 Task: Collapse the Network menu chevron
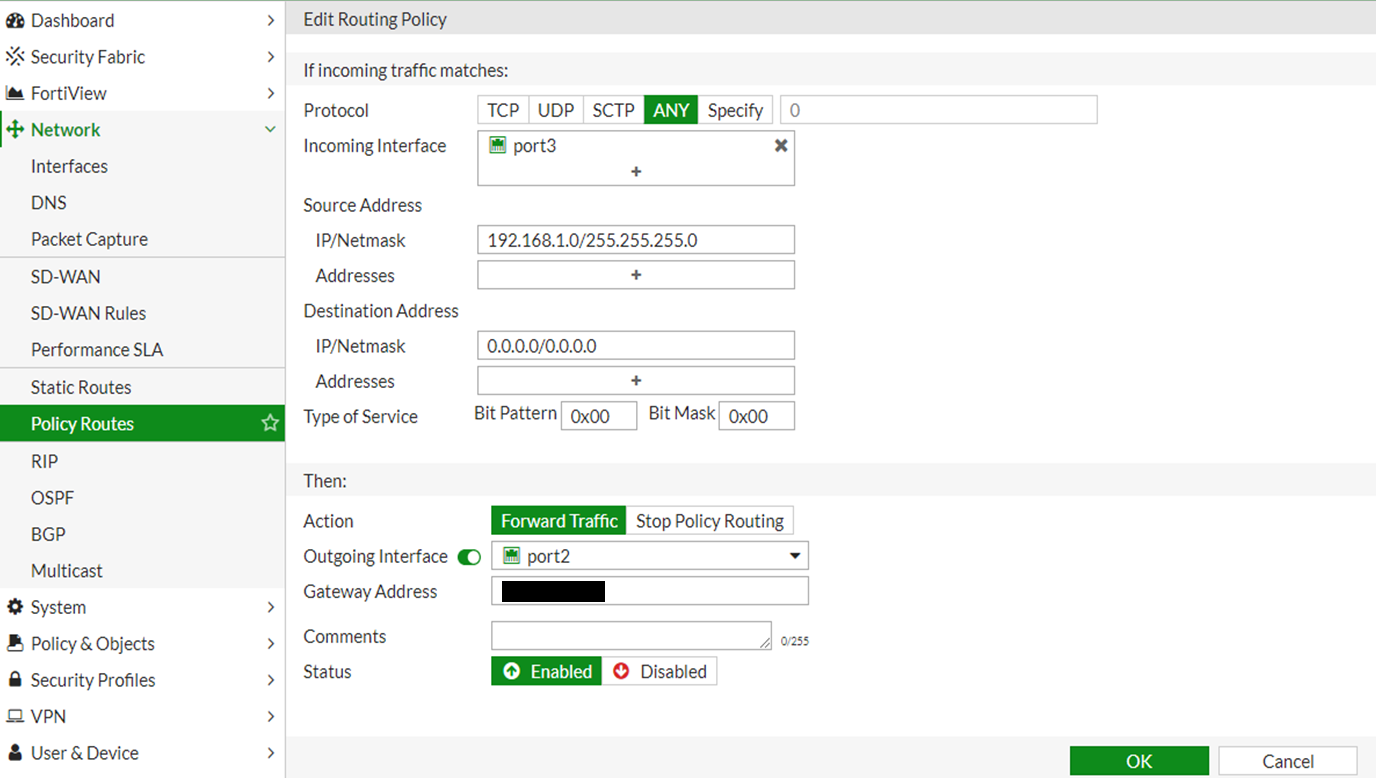click(270, 130)
